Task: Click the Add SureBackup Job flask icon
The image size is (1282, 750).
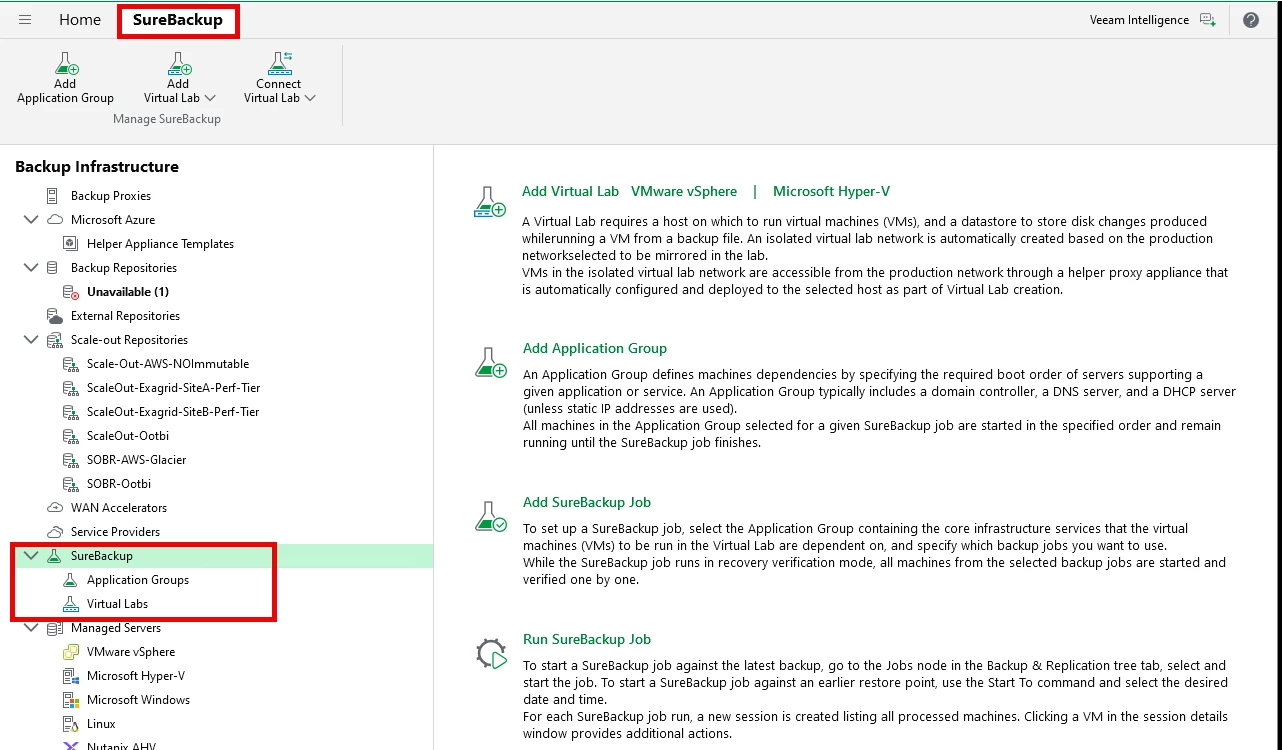Action: [491, 517]
